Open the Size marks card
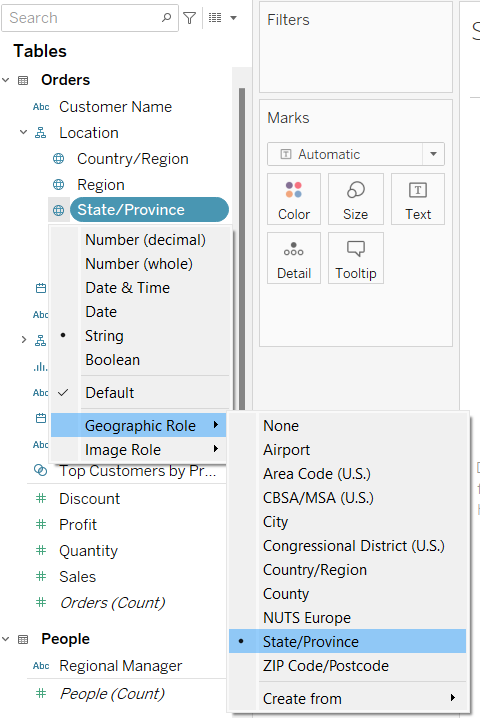This screenshot has width=480, height=718. click(355, 199)
